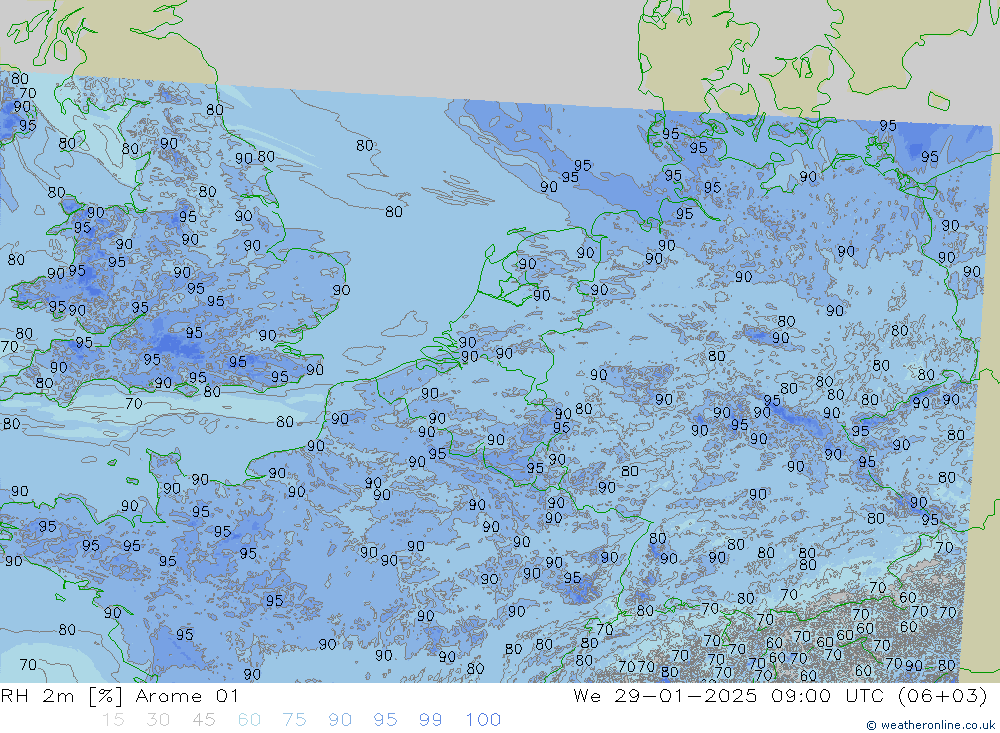The image size is (1000, 733).
Task: Click the 99 value in the legend scale
Action: [x=430, y=720]
